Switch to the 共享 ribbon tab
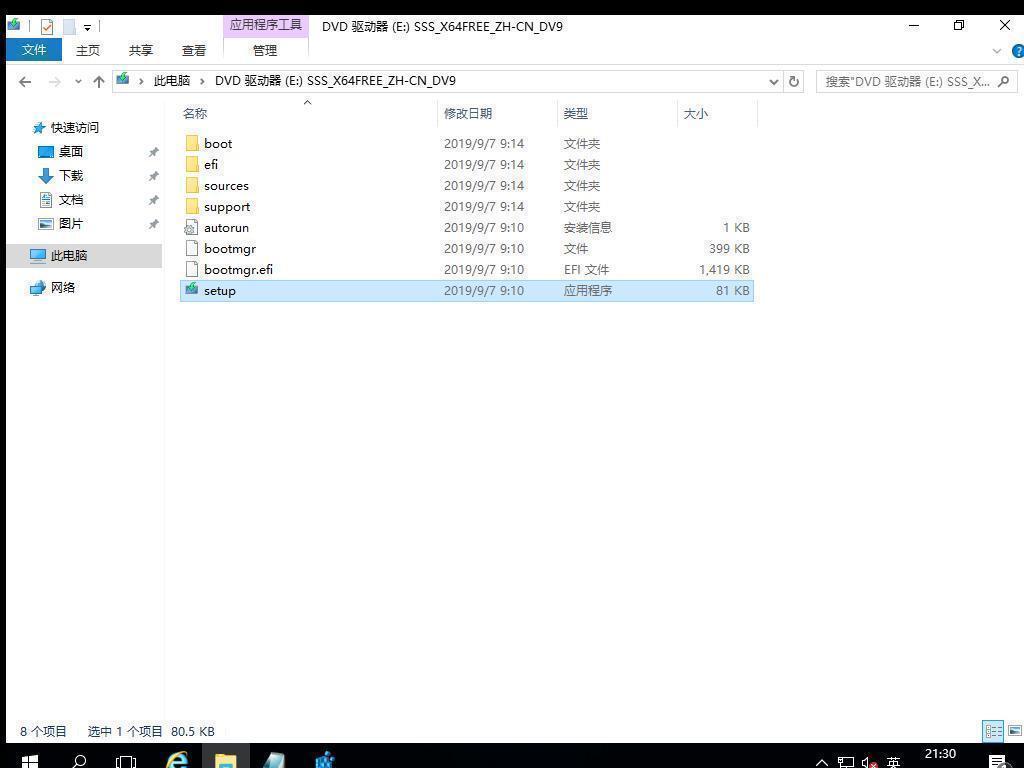The width and height of the screenshot is (1024, 768). coord(140,50)
